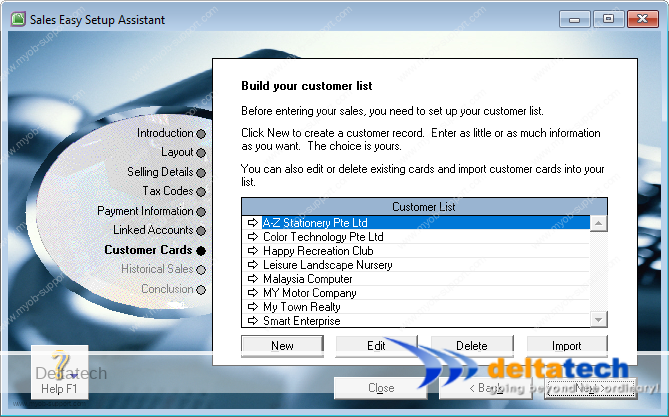Click the arrow icon next to MY Motor Company
Viewport: 669px width, 417px height.
[253, 293]
